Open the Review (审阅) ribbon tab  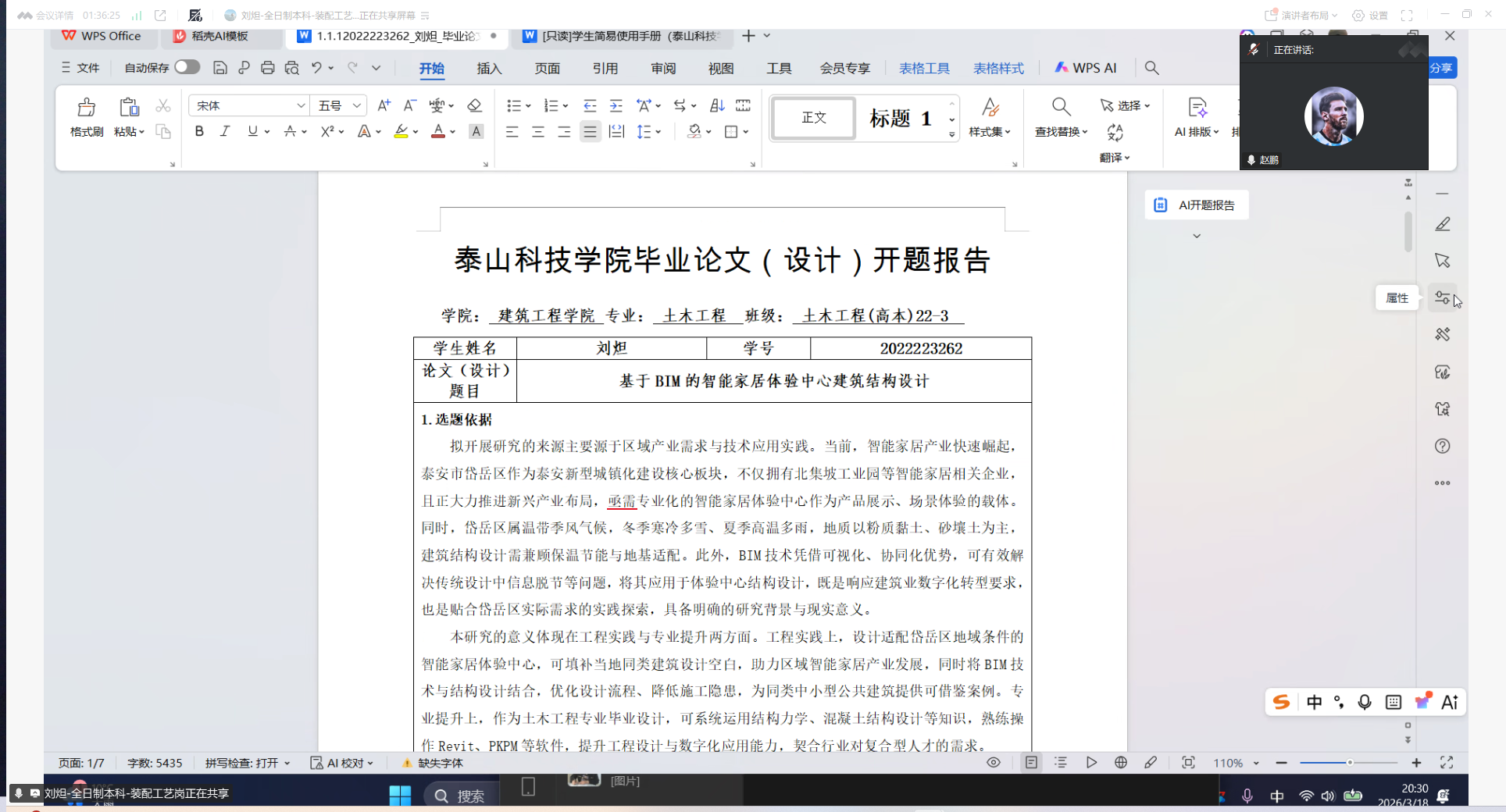663,69
